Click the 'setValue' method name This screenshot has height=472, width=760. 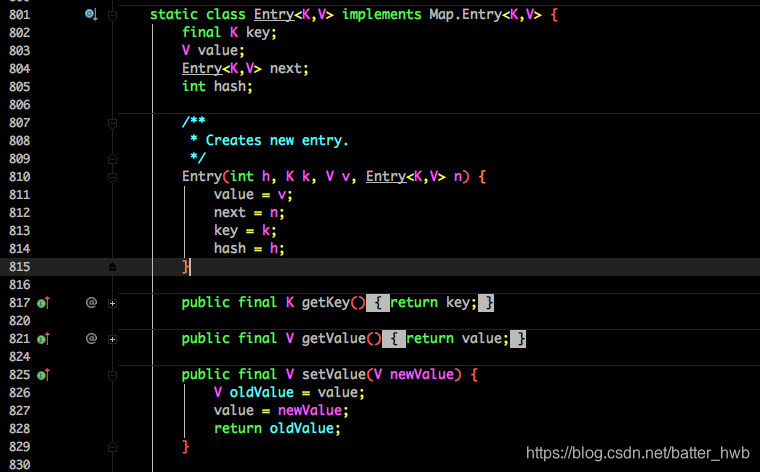(x=333, y=375)
